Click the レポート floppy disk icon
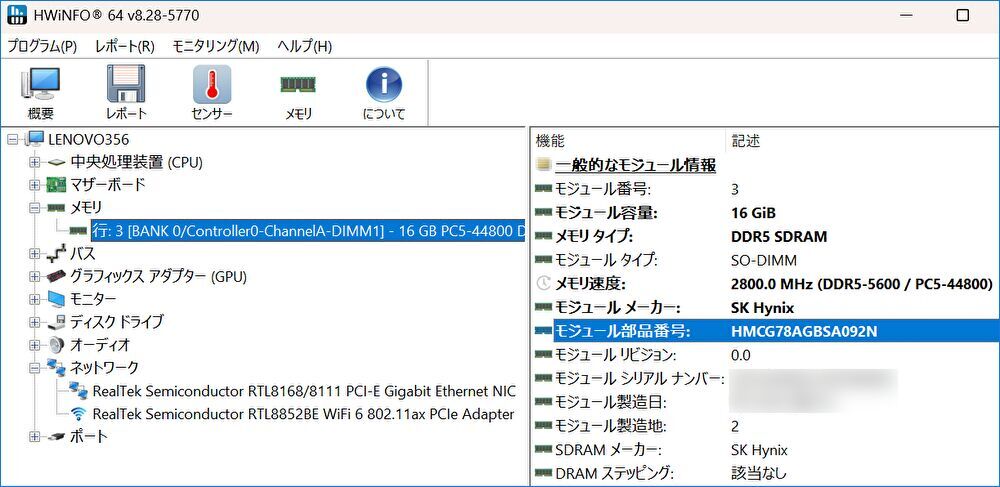The height and width of the screenshot is (487, 1000). (x=126, y=93)
